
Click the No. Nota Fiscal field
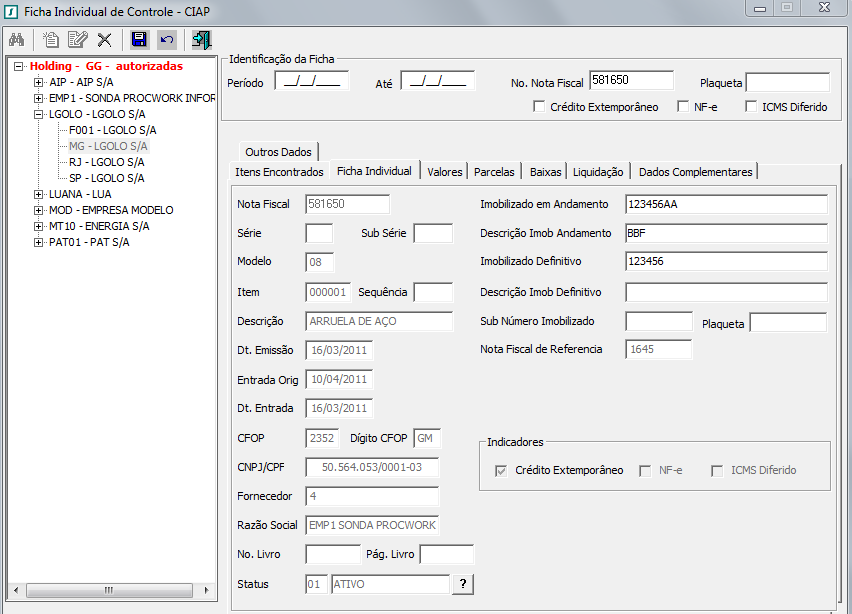[630, 80]
